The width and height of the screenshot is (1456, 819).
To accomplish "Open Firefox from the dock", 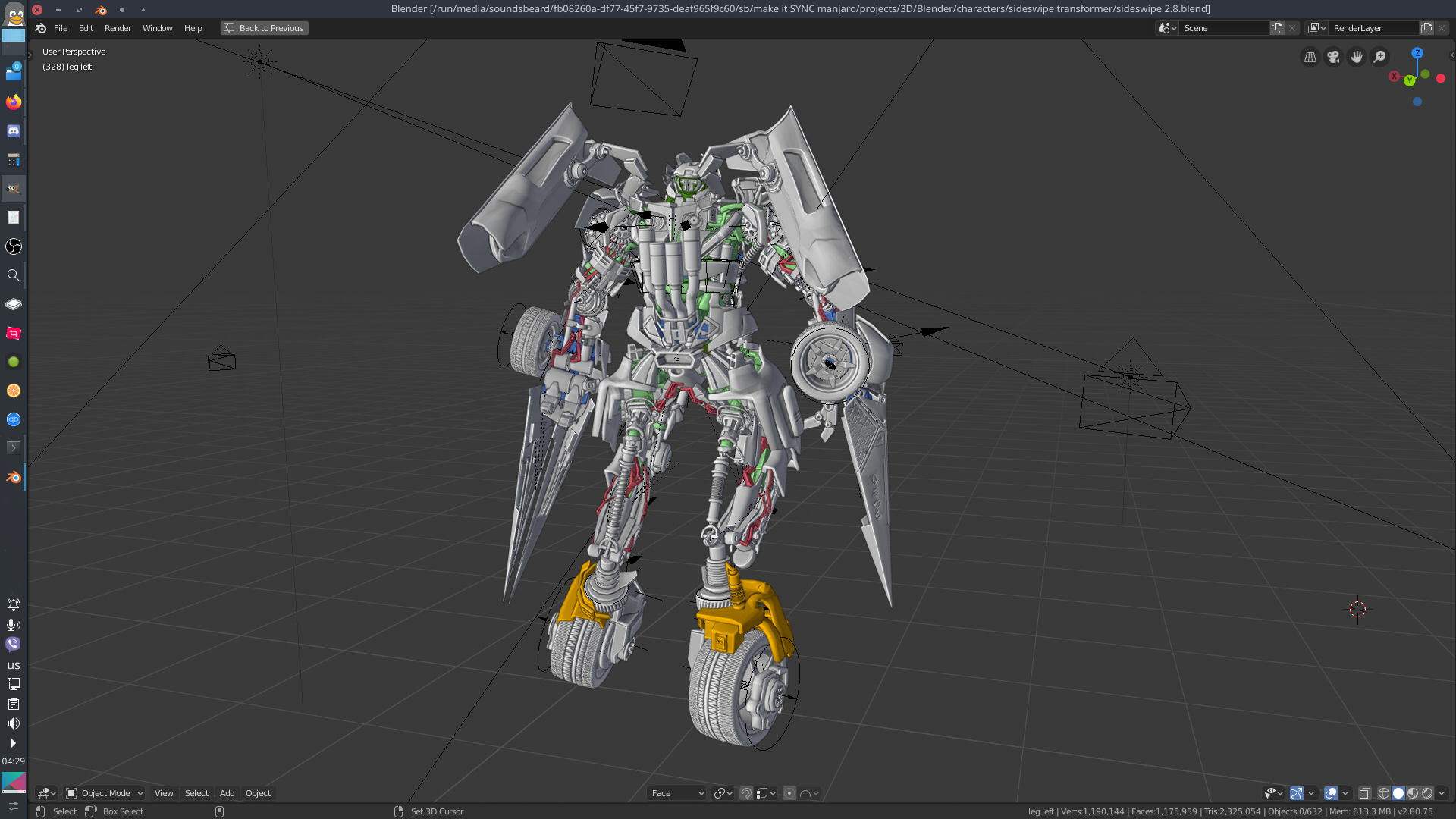I will point(14,102).
